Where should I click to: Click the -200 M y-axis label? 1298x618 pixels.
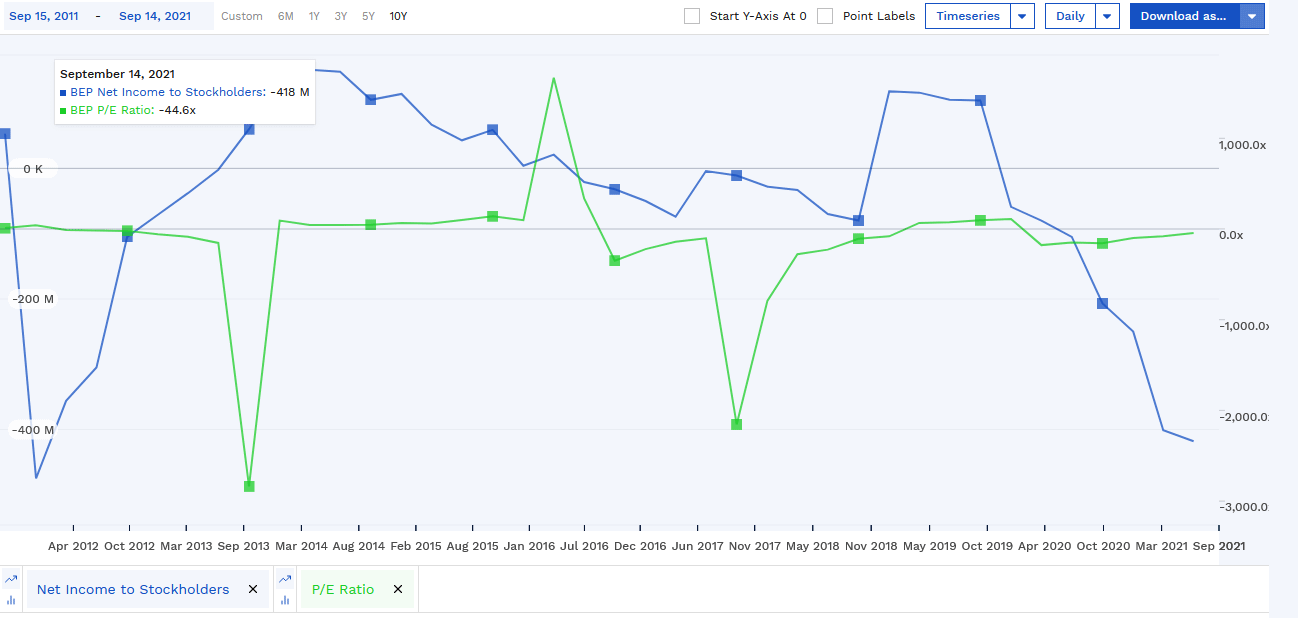(34, 299)
